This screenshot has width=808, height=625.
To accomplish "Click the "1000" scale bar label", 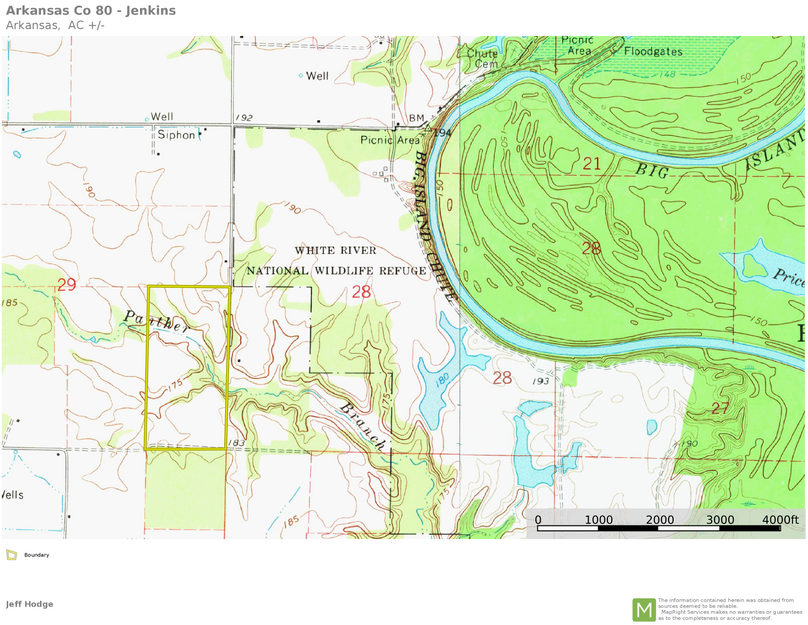I will (x=598, y=519).
